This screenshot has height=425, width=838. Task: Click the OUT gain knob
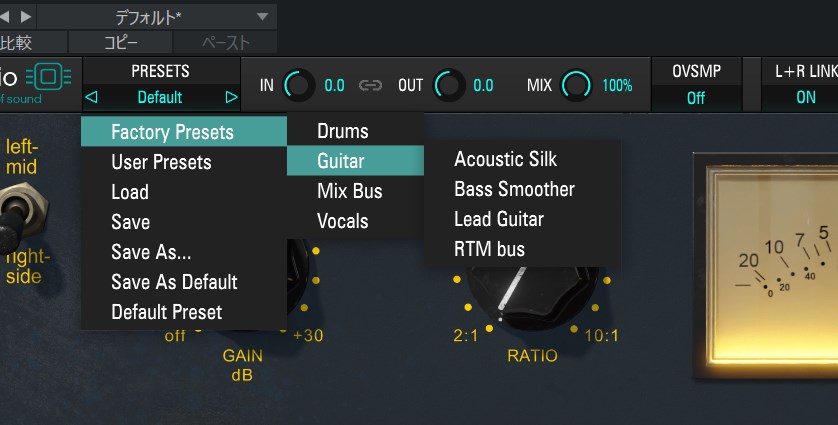[x=449, y=86]
